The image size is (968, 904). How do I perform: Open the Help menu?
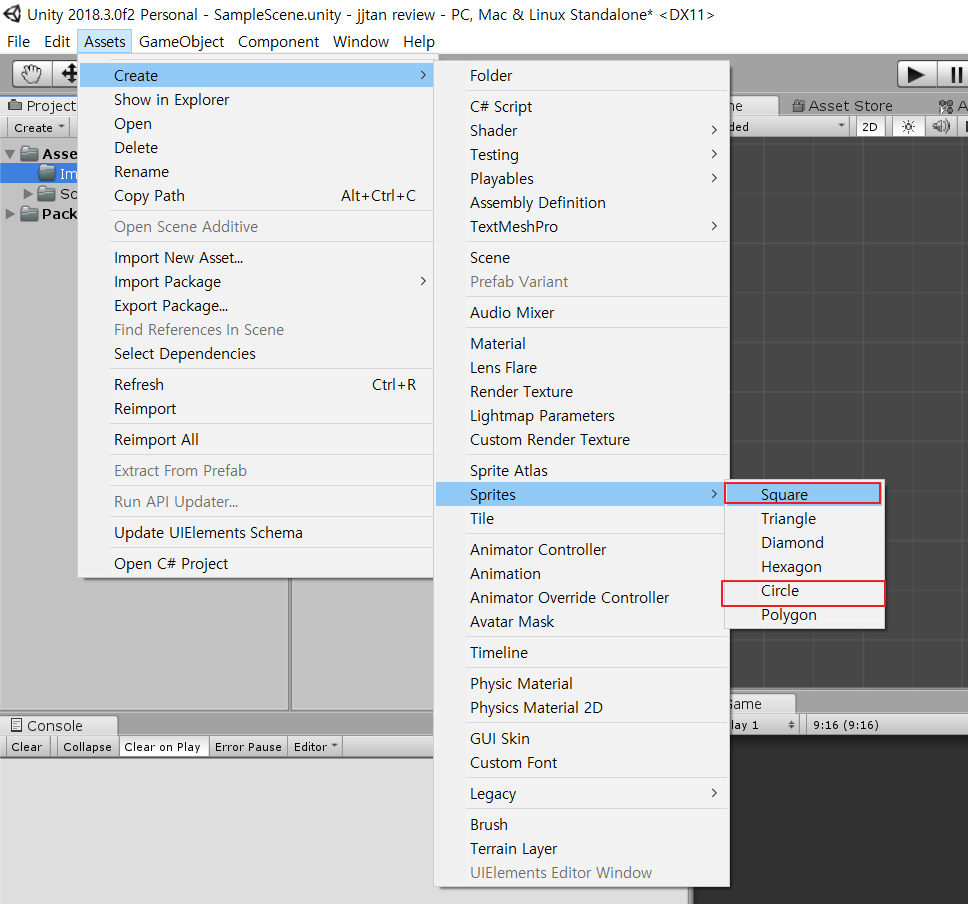point(419,41)
